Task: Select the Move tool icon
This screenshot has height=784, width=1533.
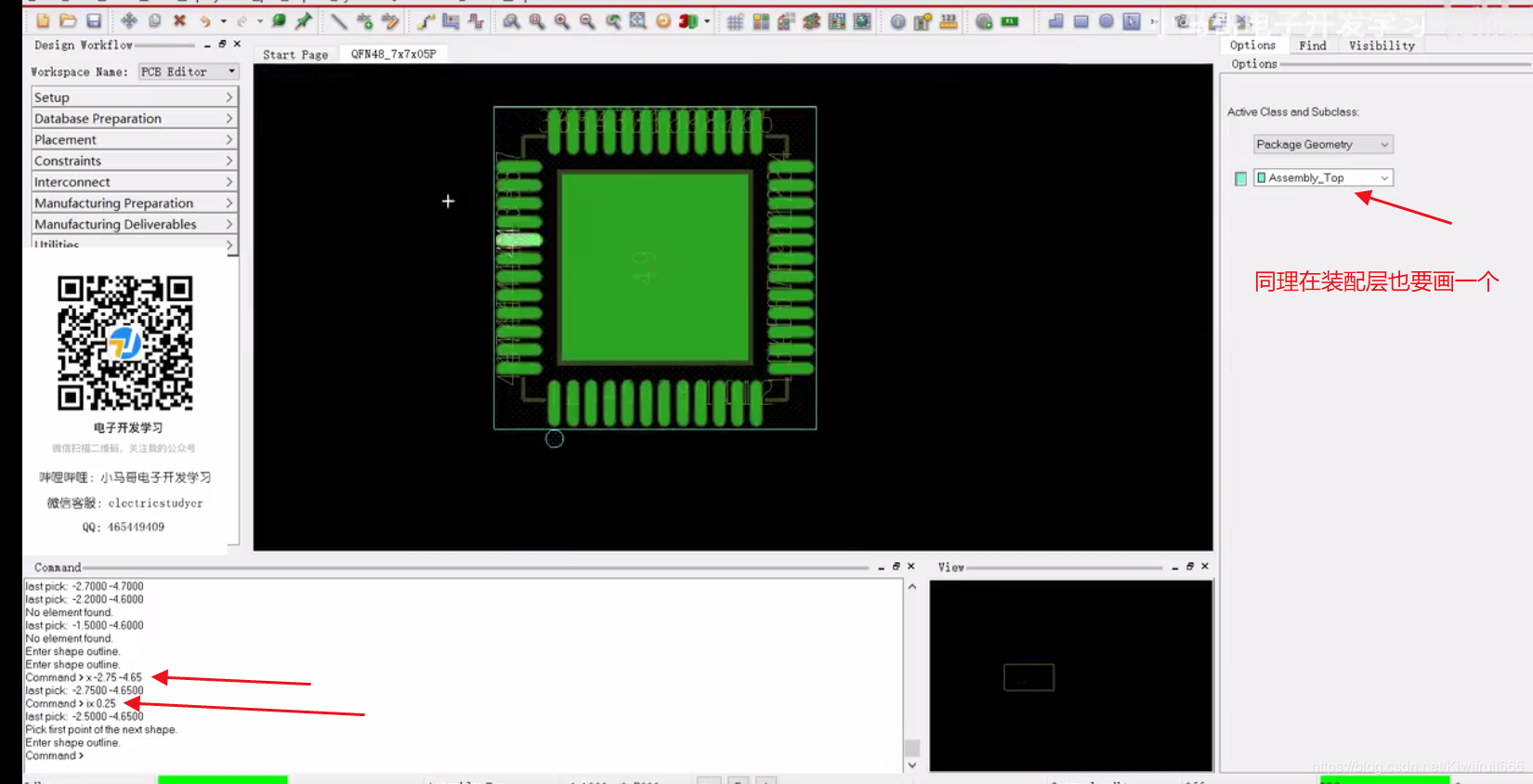Action: point(129,20)
